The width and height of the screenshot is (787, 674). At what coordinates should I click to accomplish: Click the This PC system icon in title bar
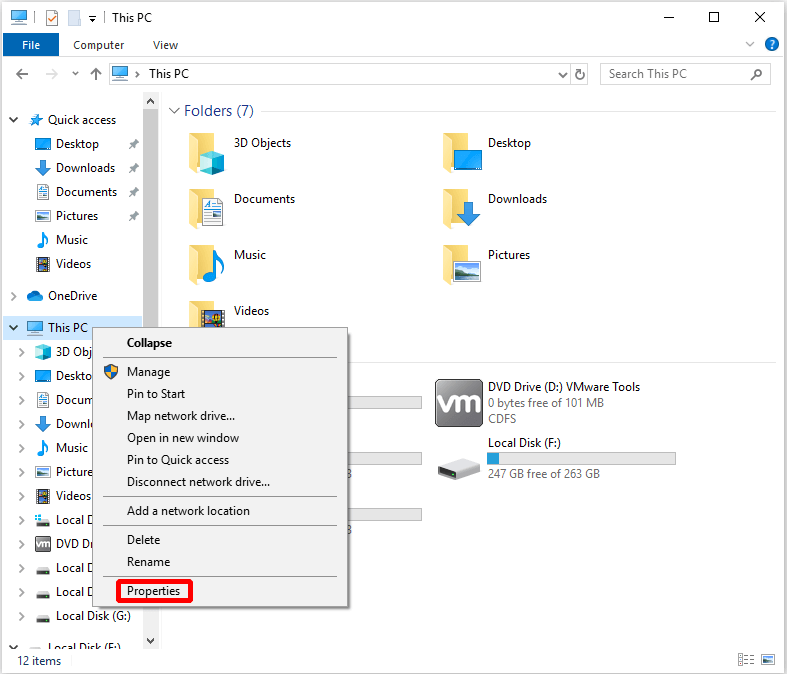[19, 18]
